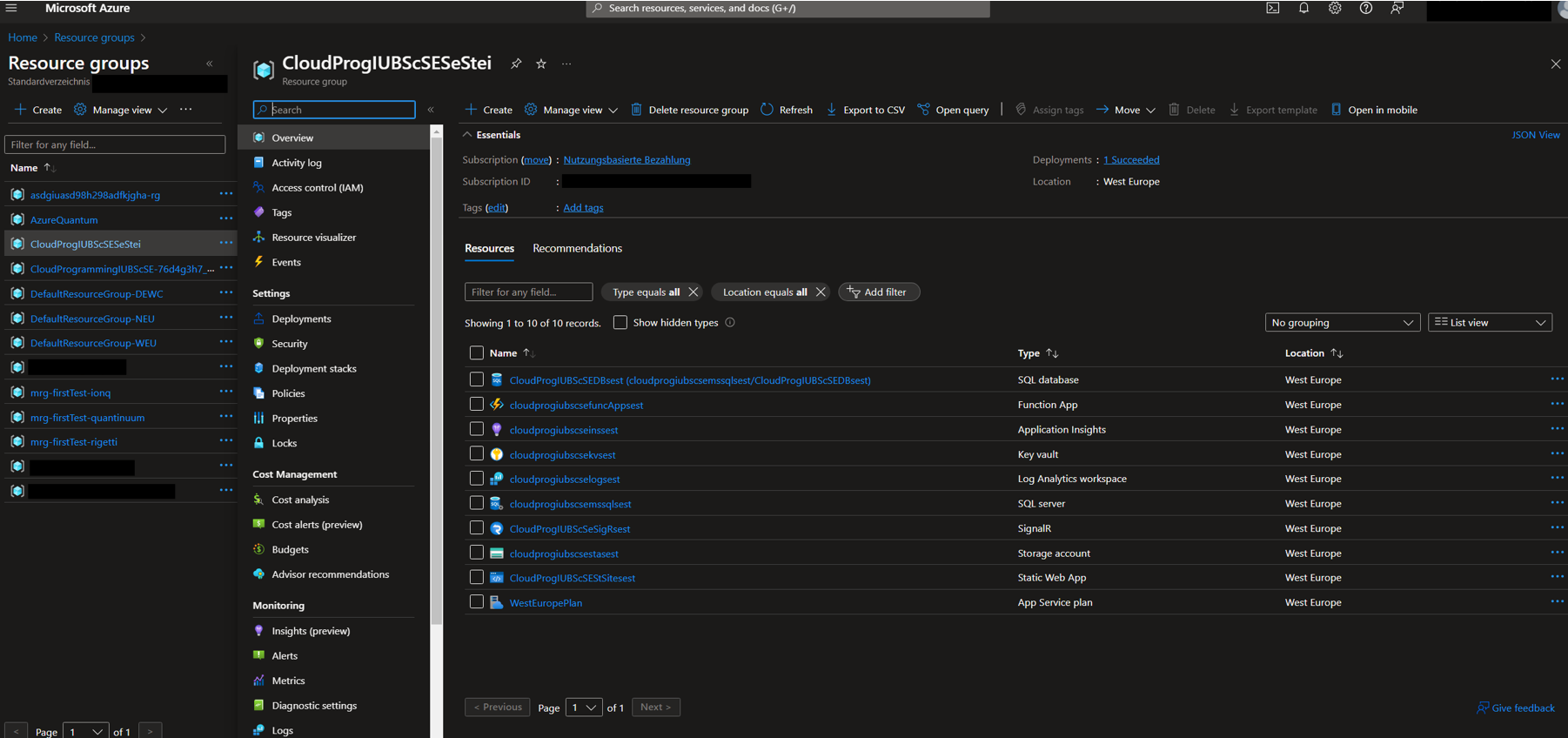
Task: Open the Cloud Shell icon in top bar
Action: 1272,9
